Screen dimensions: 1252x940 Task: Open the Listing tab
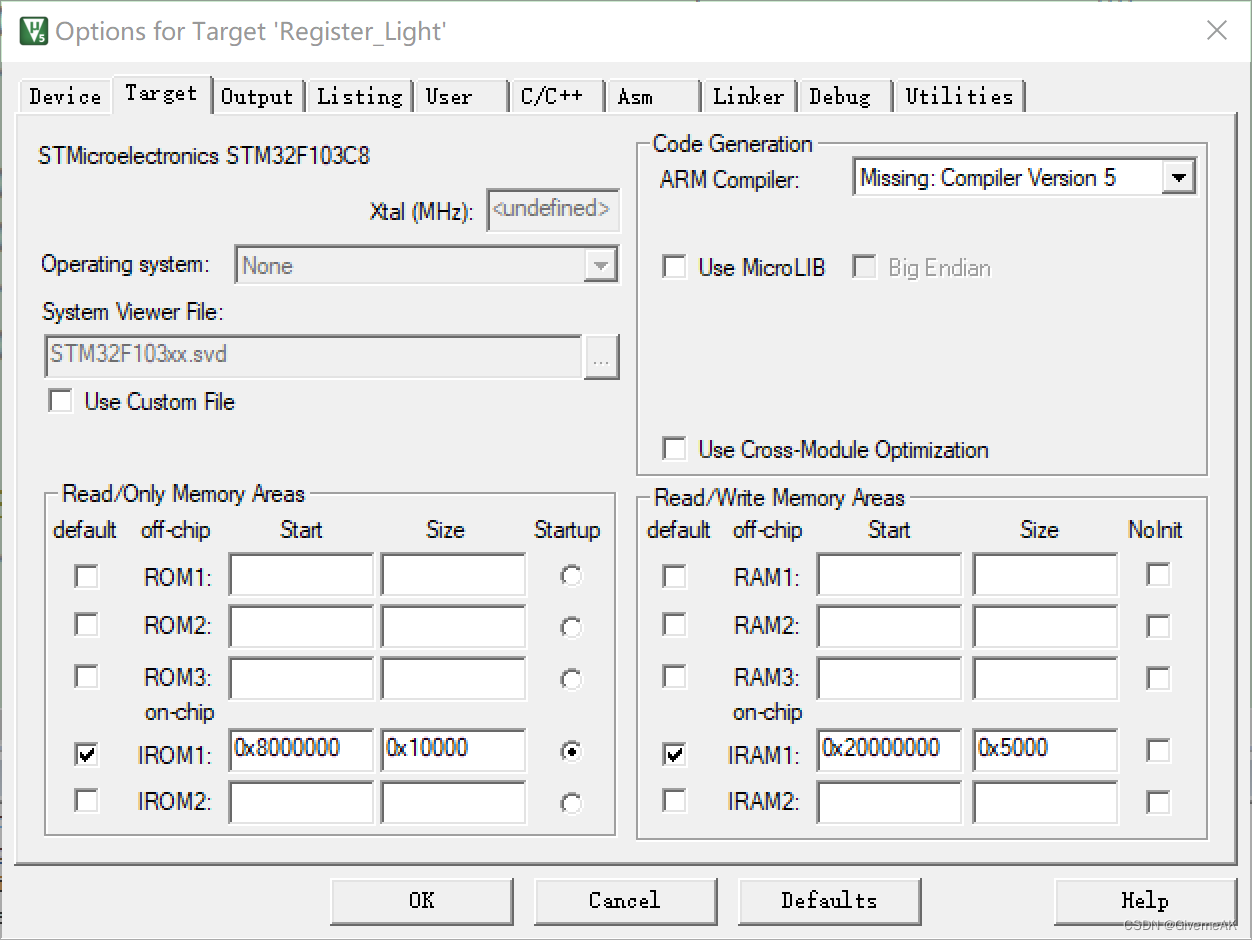(359, 97)
